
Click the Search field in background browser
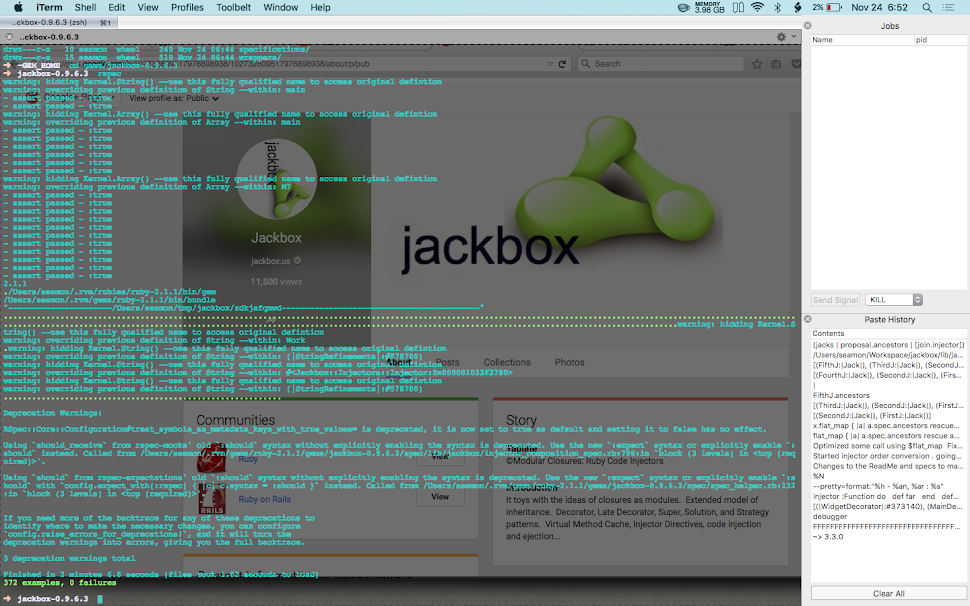[x=661, y=64]
